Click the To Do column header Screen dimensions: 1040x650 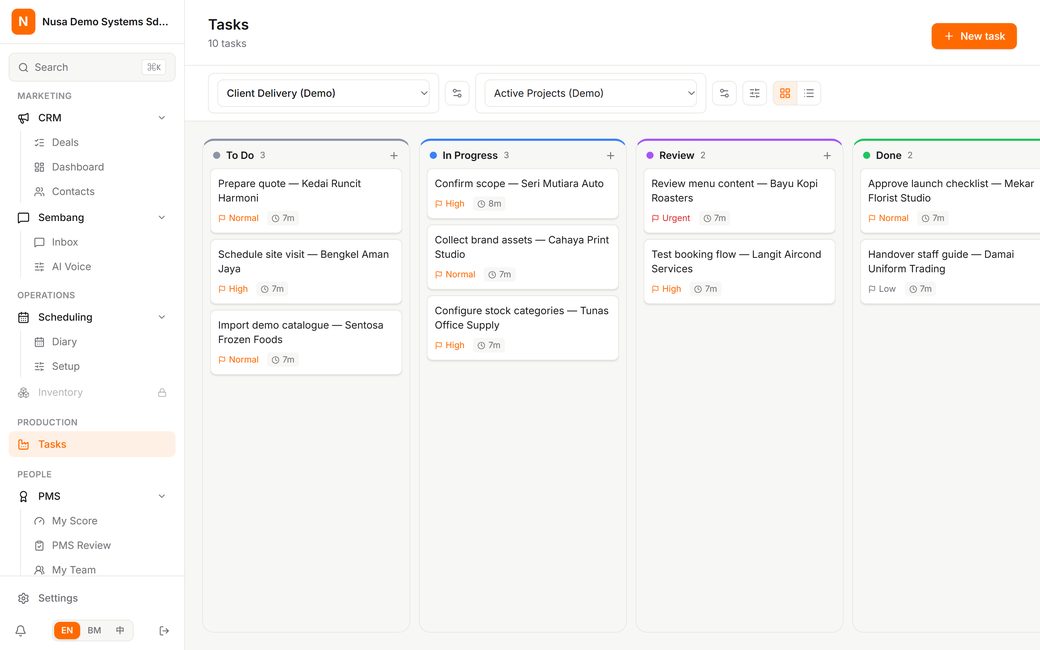[x=306, y=155]
